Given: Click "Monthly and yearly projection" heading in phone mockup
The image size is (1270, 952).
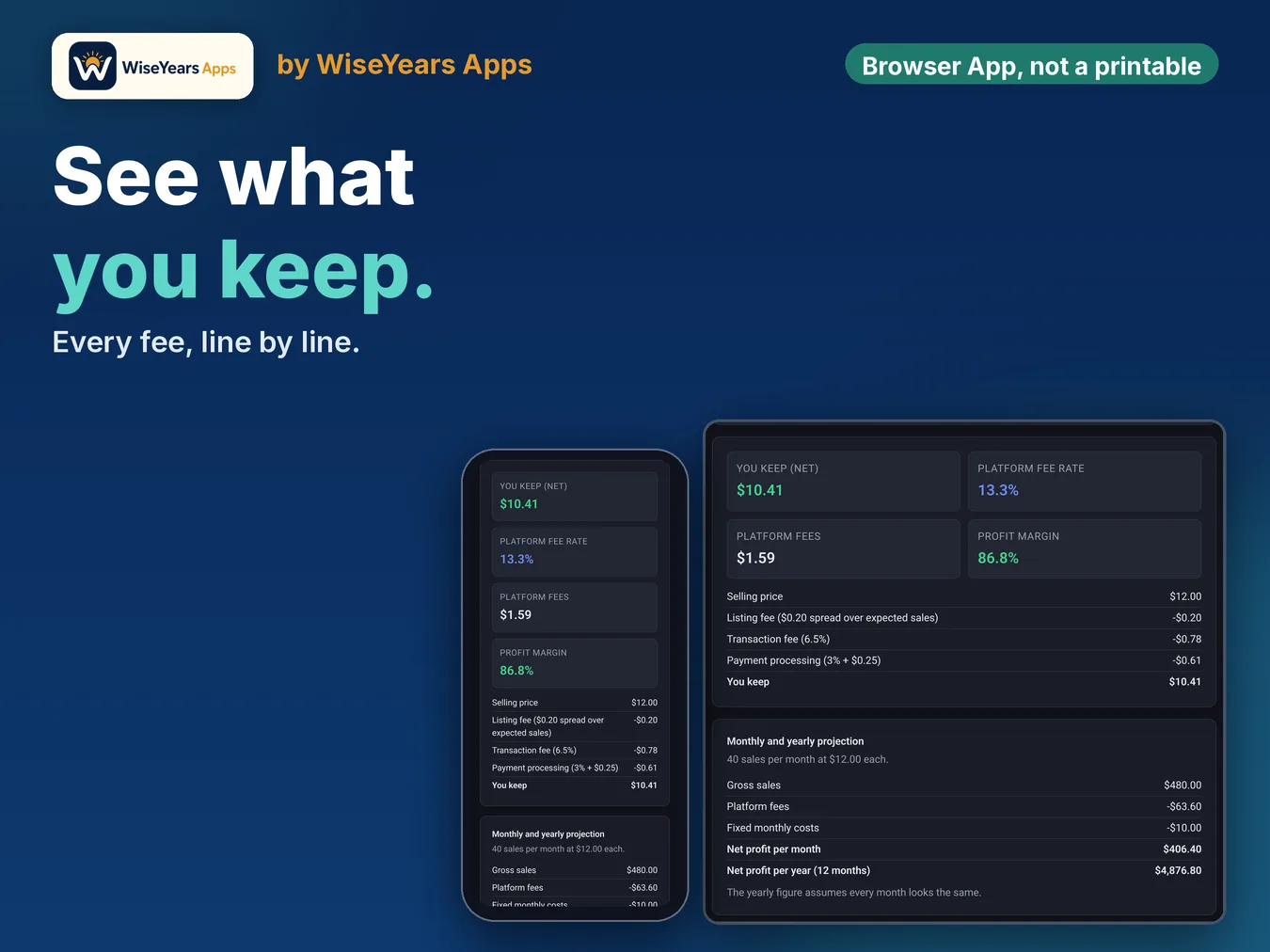Looking at the screenshot, I should [x=548, y=834].
